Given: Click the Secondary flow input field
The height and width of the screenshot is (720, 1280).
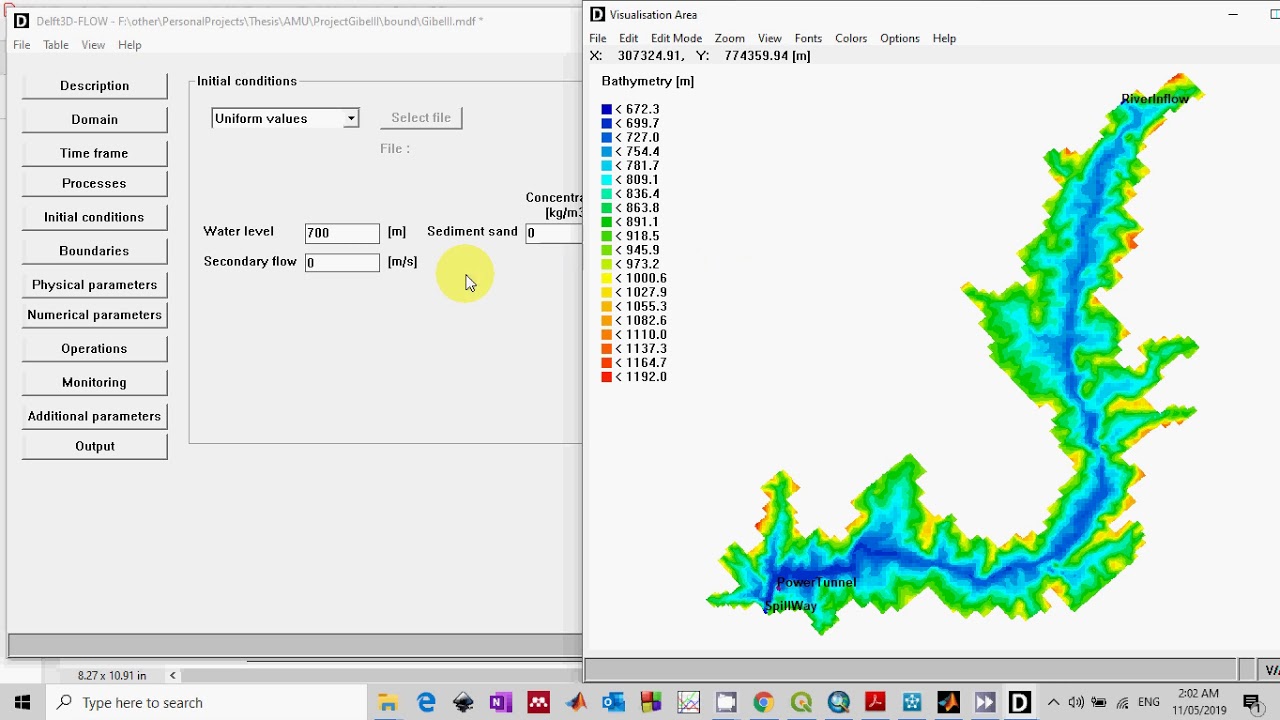Looking at the screenshot, I should [x=342, y=262].
